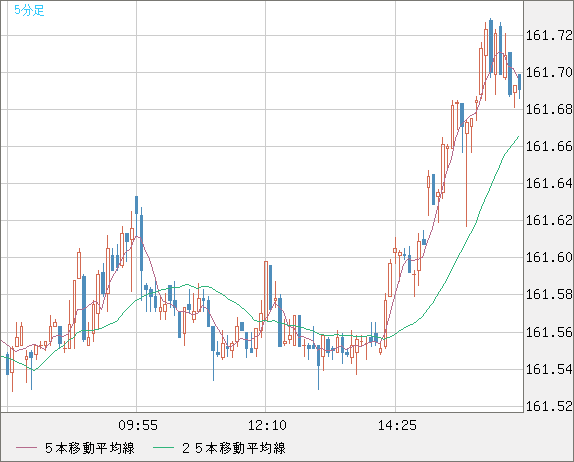
Task: Click the green 25-period MA legend line
Action: (x=163, y=448)
